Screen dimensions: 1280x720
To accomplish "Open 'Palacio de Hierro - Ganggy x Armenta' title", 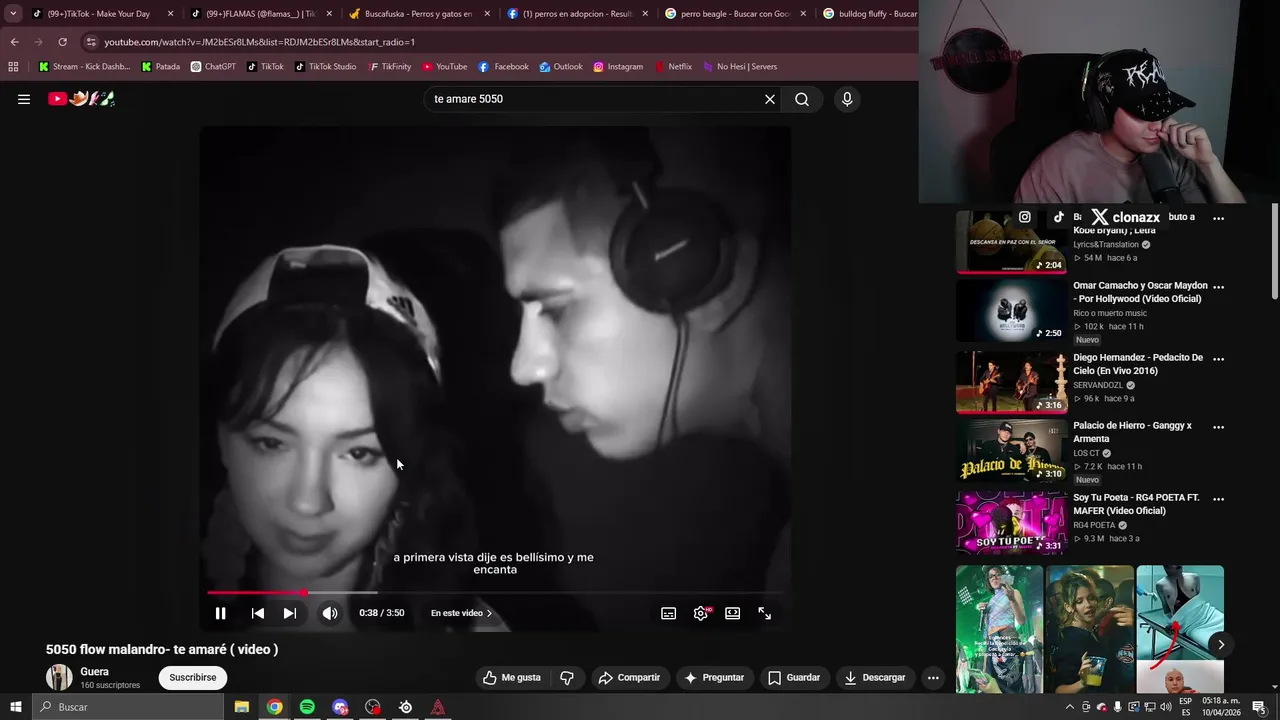I will 1132,432.
